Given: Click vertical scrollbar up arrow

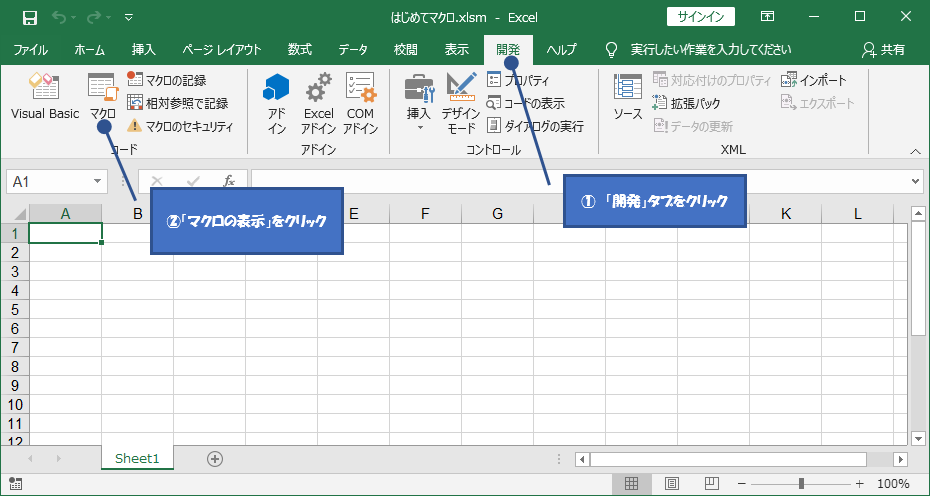Looking at the screenshot, I should click(918, 214).
